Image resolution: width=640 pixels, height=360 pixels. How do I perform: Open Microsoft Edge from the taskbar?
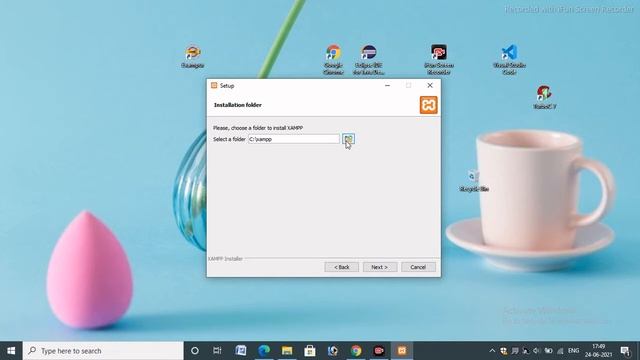point(264,351)
